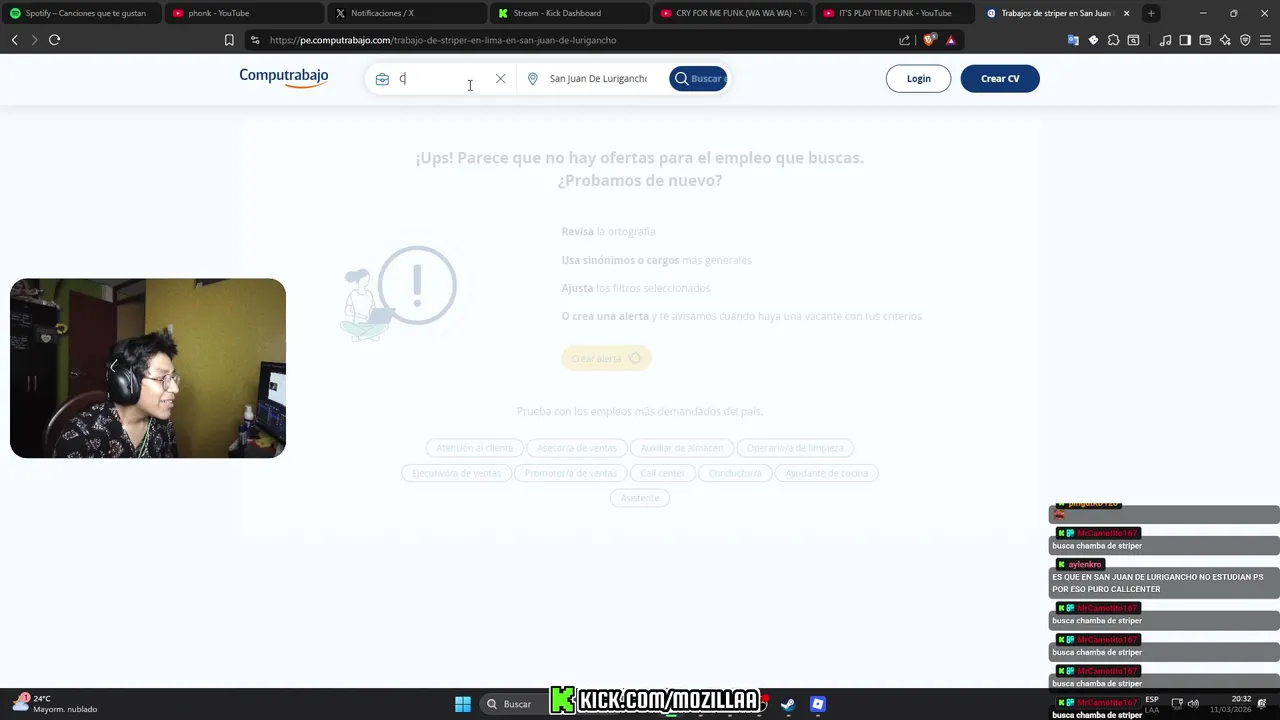Open the Brave Wallet icon
Image resolution: width=1280 pixels, height=720 pixels.
[x=1205, y=40]
